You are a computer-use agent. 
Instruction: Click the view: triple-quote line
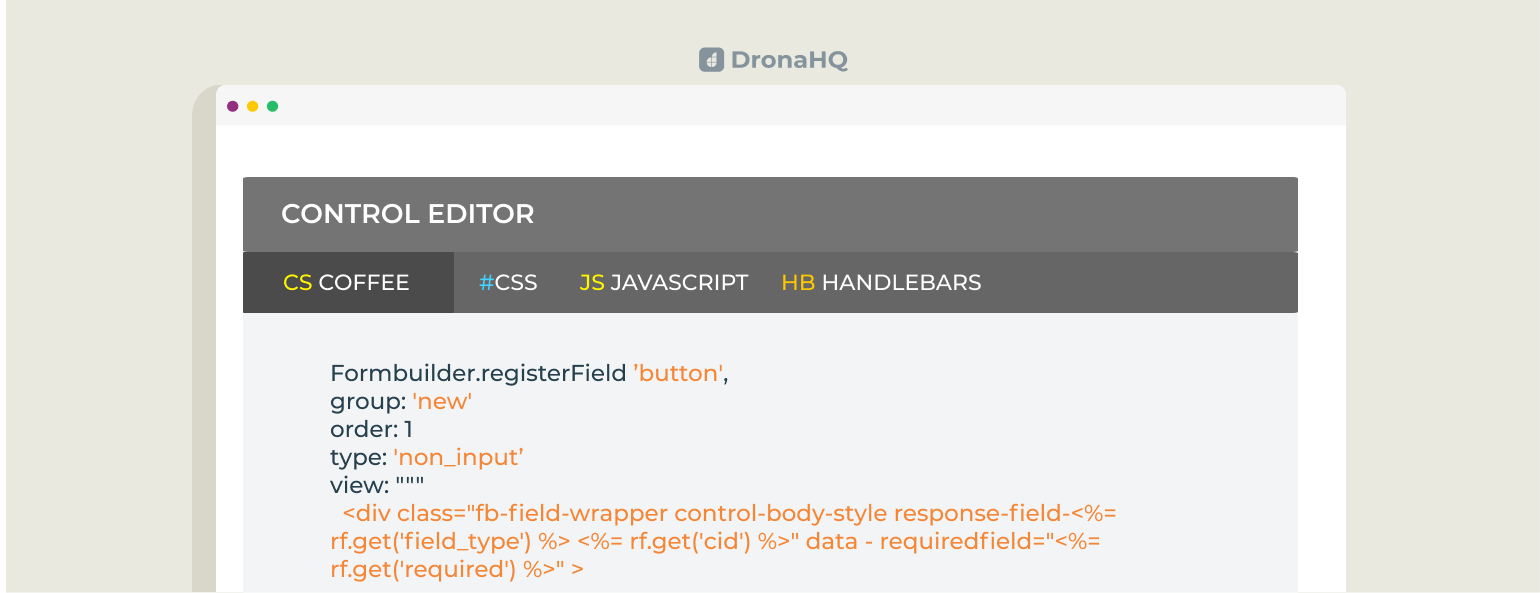(x=379, y=485)
